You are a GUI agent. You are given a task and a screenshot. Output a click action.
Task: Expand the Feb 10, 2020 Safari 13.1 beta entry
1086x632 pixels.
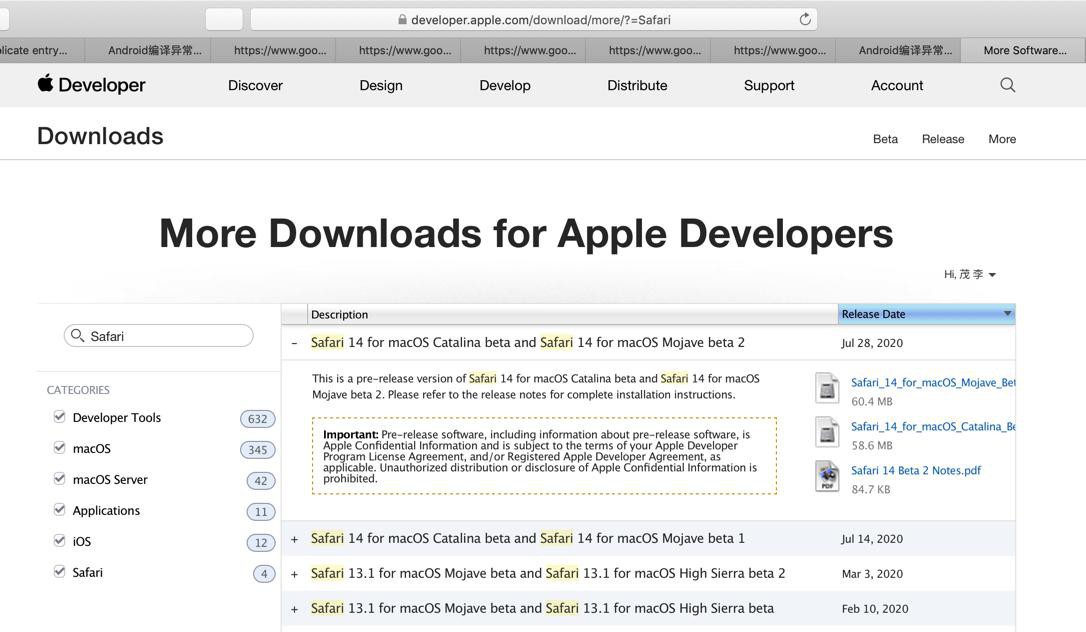click(294, 609)
